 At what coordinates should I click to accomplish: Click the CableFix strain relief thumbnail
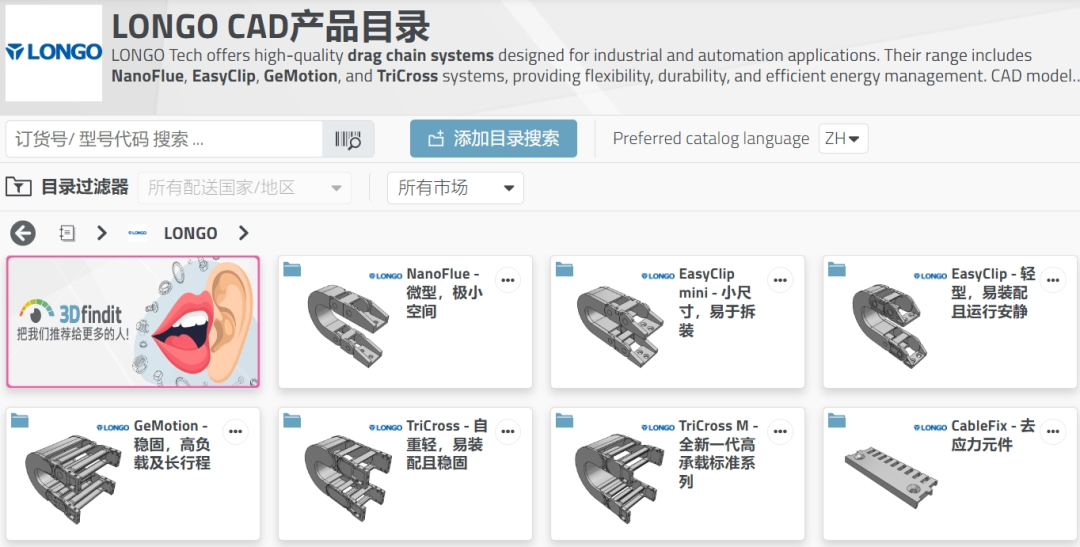[891, 478]
